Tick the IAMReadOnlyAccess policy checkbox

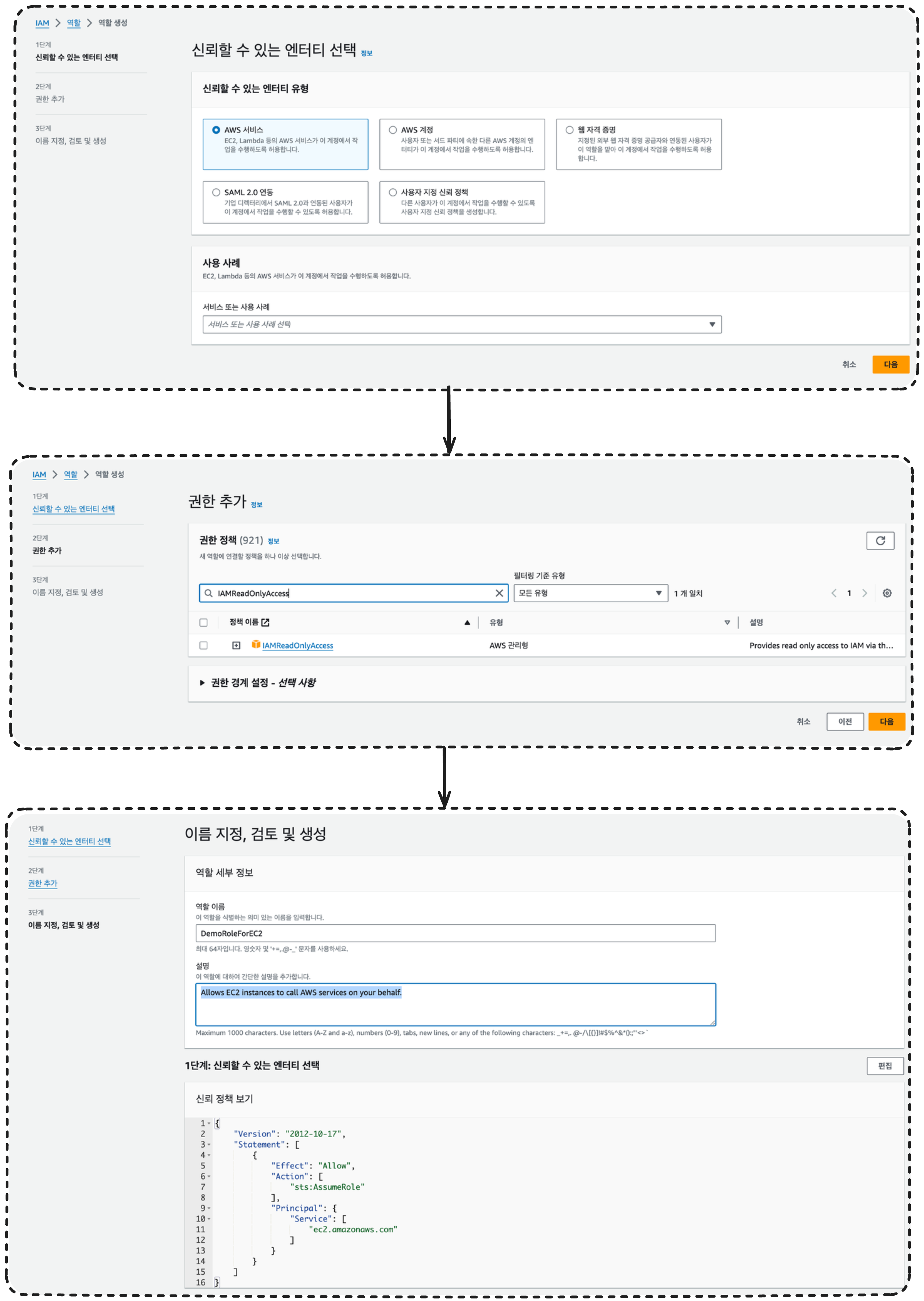(x=204, y=645)
